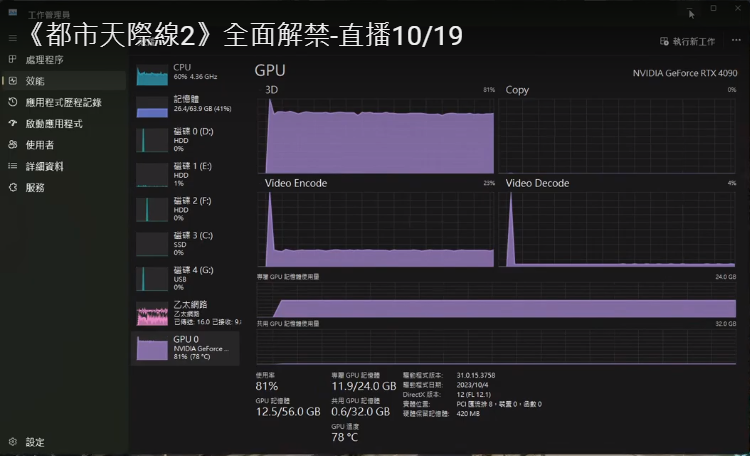
Task: Collapse the hamburger navigation menu
Action: tap(13, 38)
